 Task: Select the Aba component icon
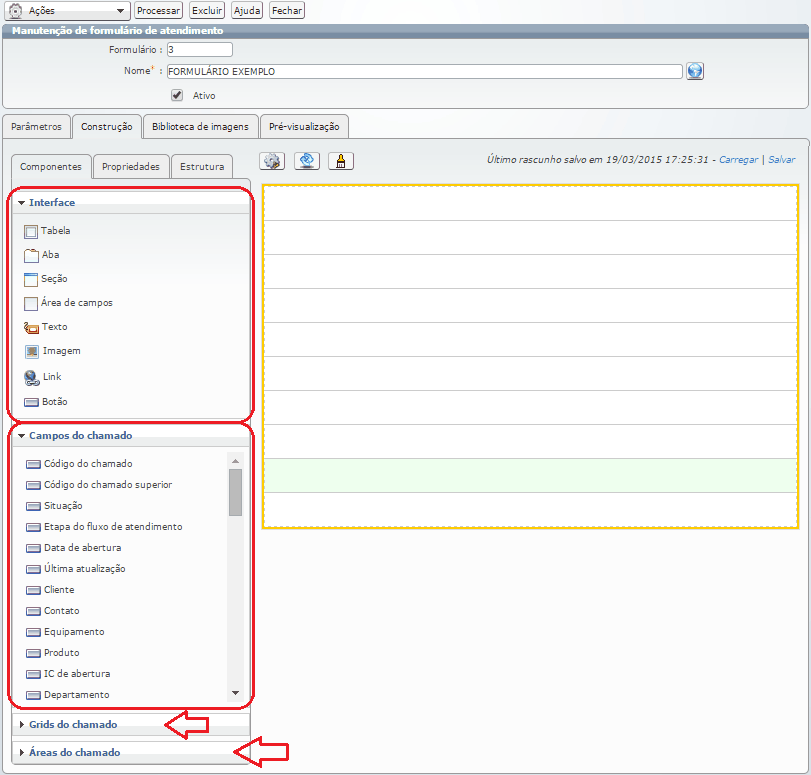(x=31, y=255)
